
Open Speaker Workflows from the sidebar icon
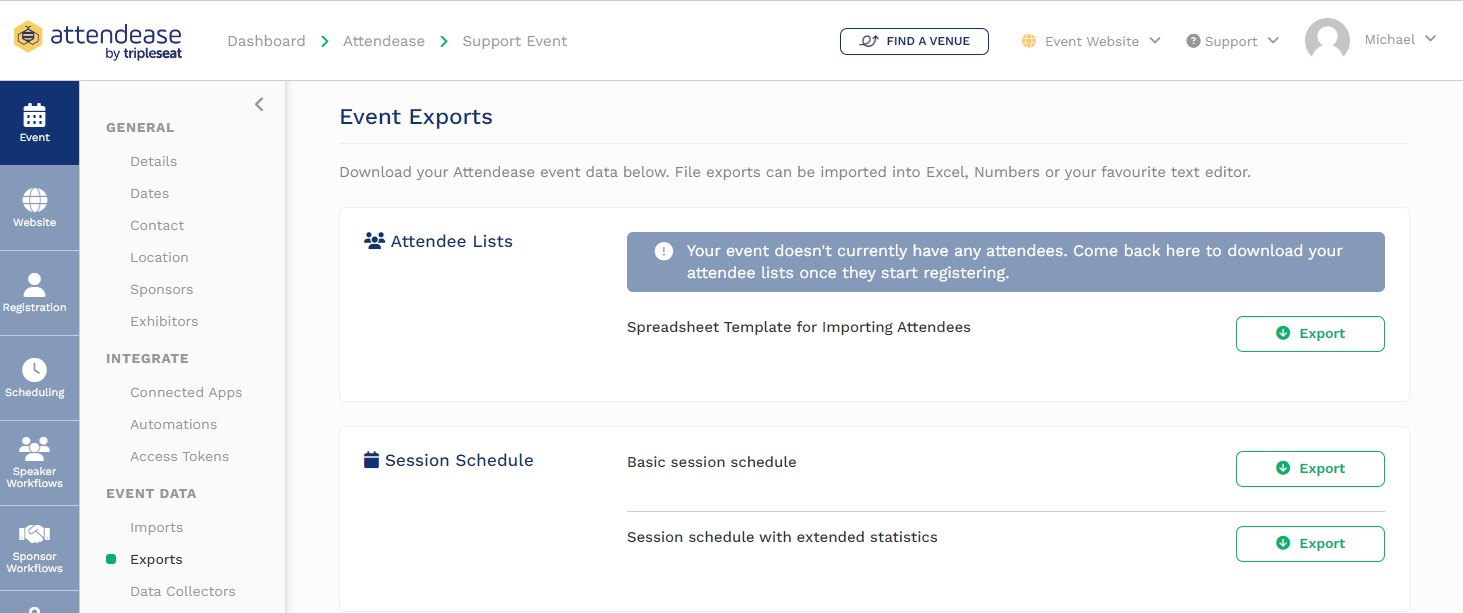click(33, 450)
